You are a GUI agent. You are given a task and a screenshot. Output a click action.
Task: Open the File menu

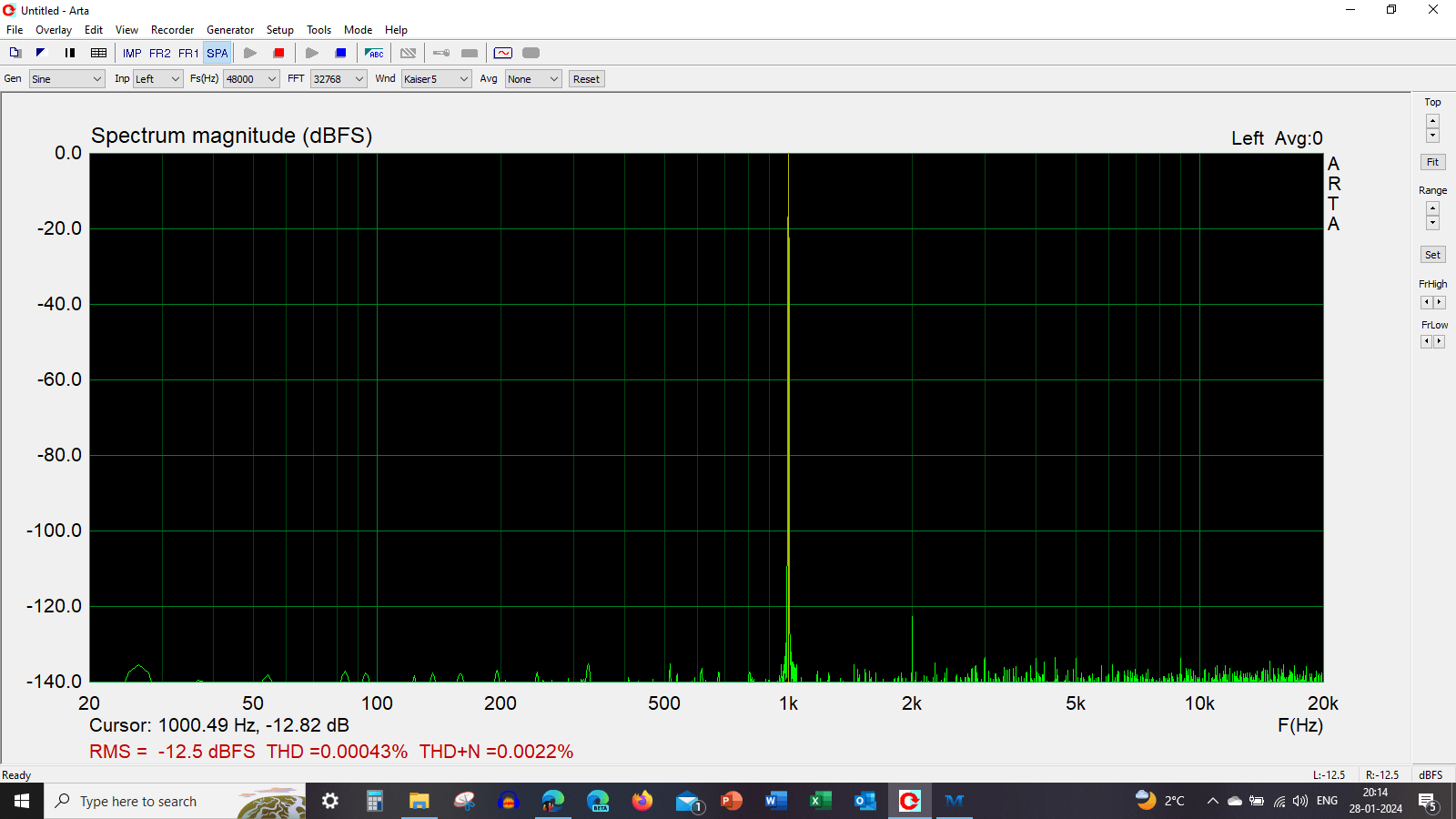click(x=15, y=30)
